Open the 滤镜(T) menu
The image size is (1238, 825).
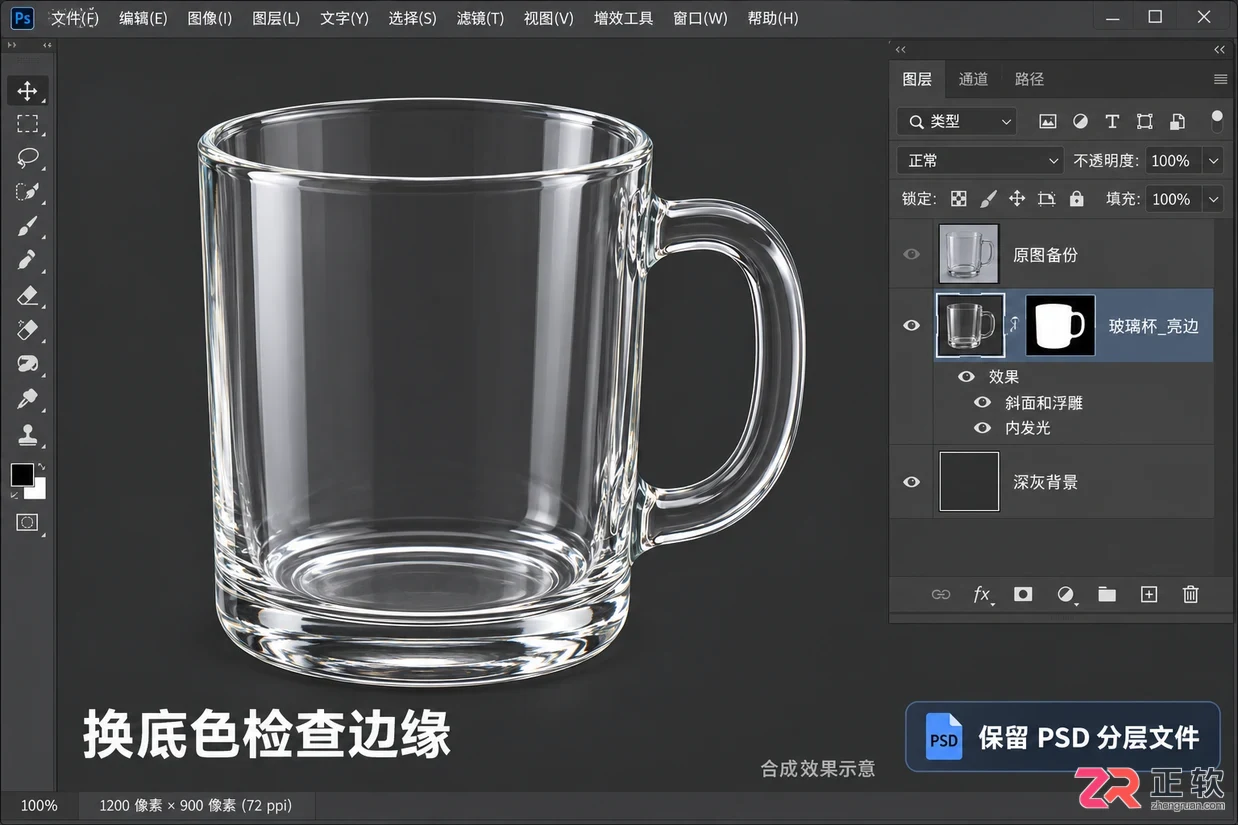(480, 18)
